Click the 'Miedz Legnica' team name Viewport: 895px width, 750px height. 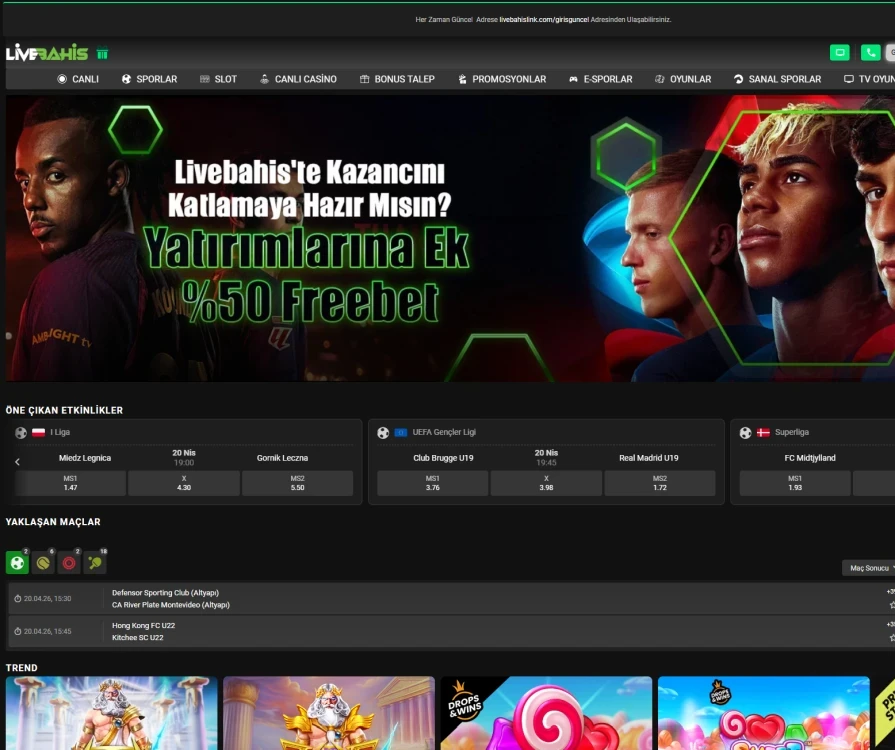coord(85,458)
